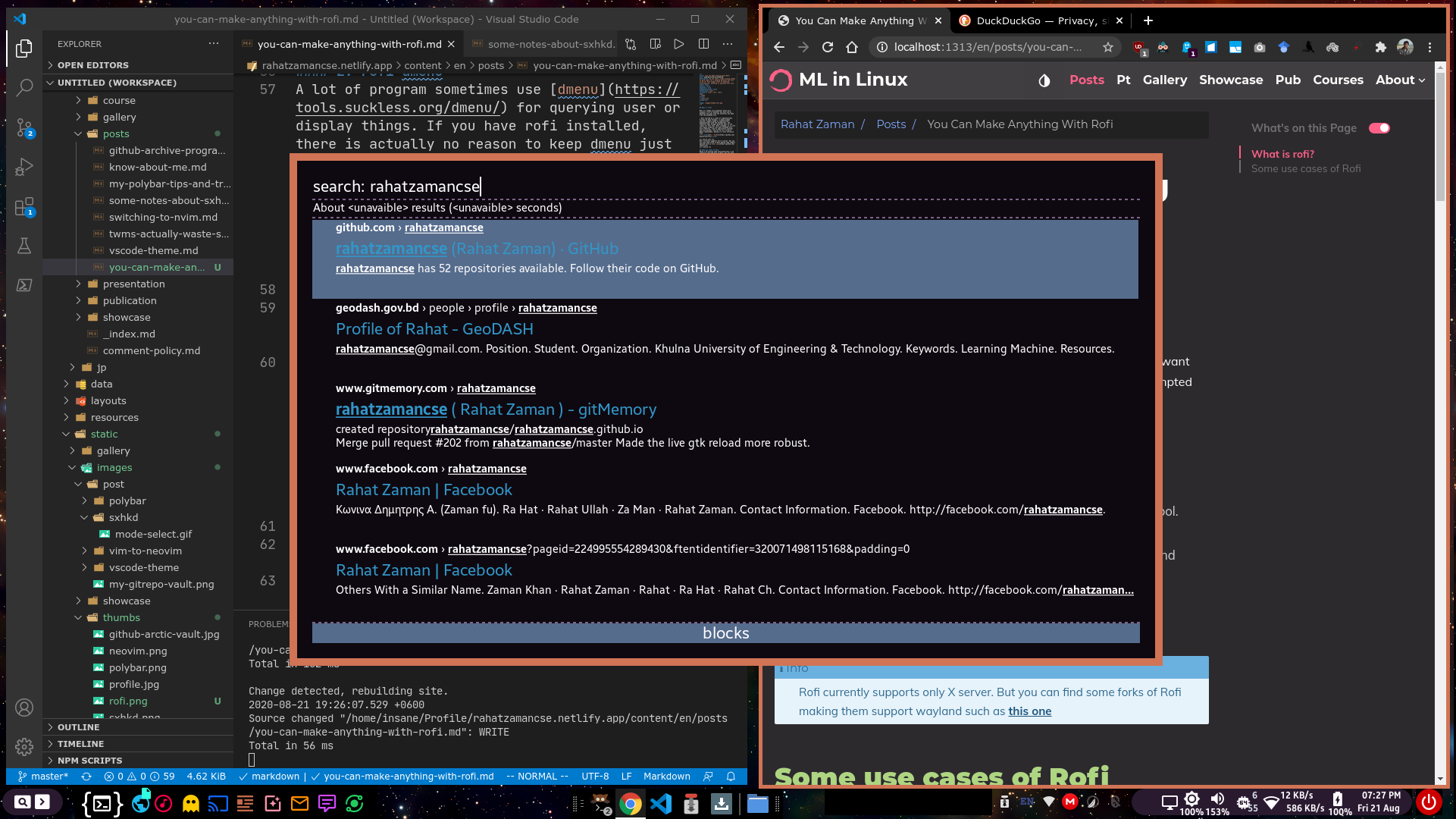The image size is (1456, 819).
Task: Expand the presentation folder
Action: point(133,284)
